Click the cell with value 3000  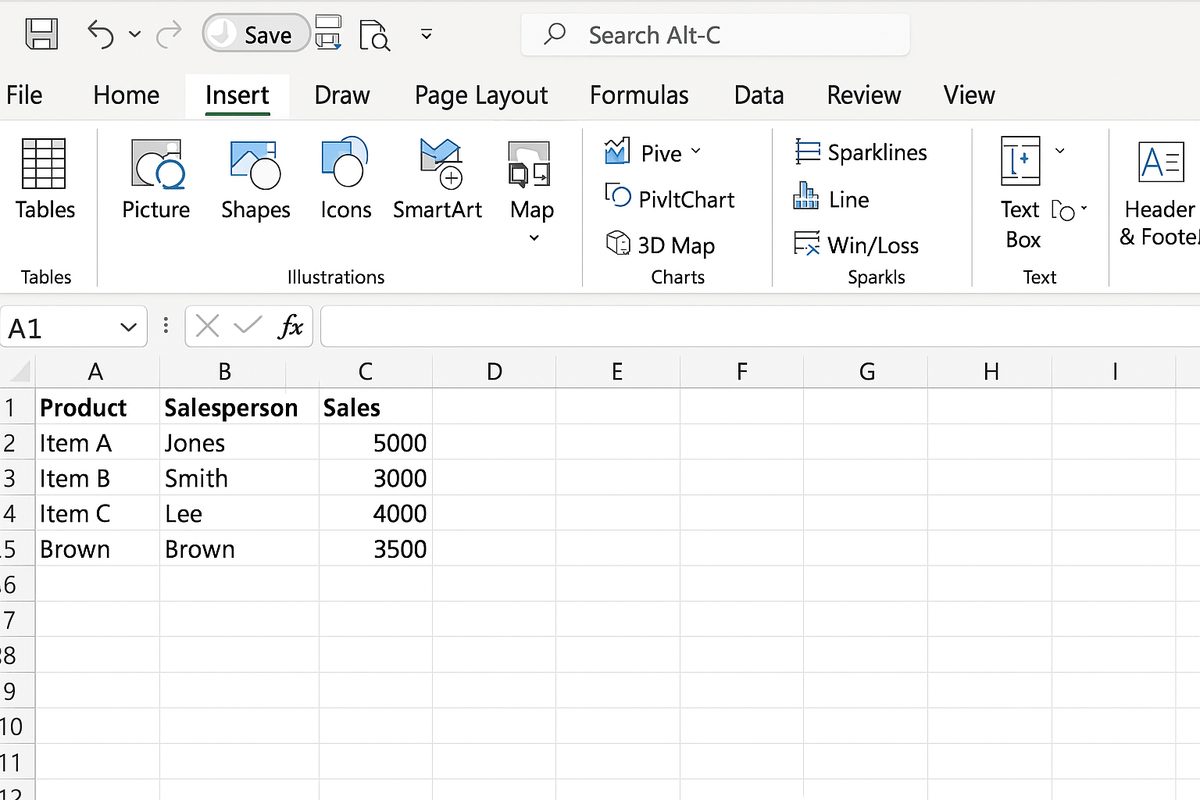[375, 478]
